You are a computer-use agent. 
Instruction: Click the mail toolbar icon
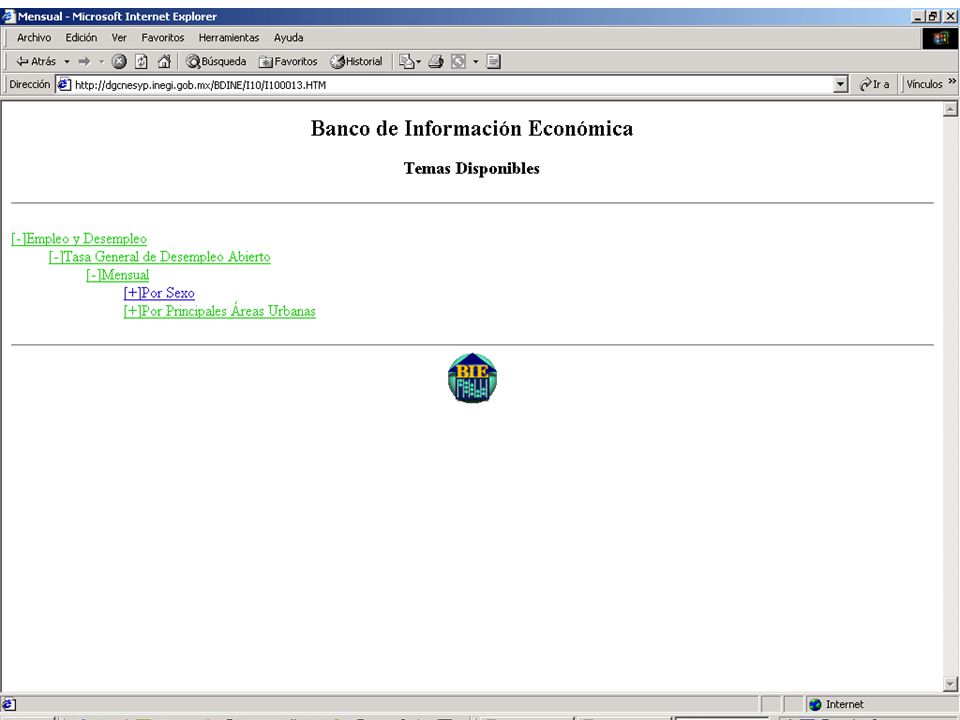point(406,61)
